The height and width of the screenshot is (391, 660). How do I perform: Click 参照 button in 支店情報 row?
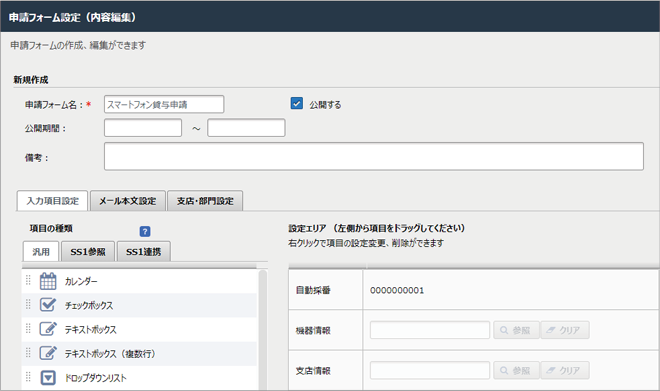click(516, 370)
